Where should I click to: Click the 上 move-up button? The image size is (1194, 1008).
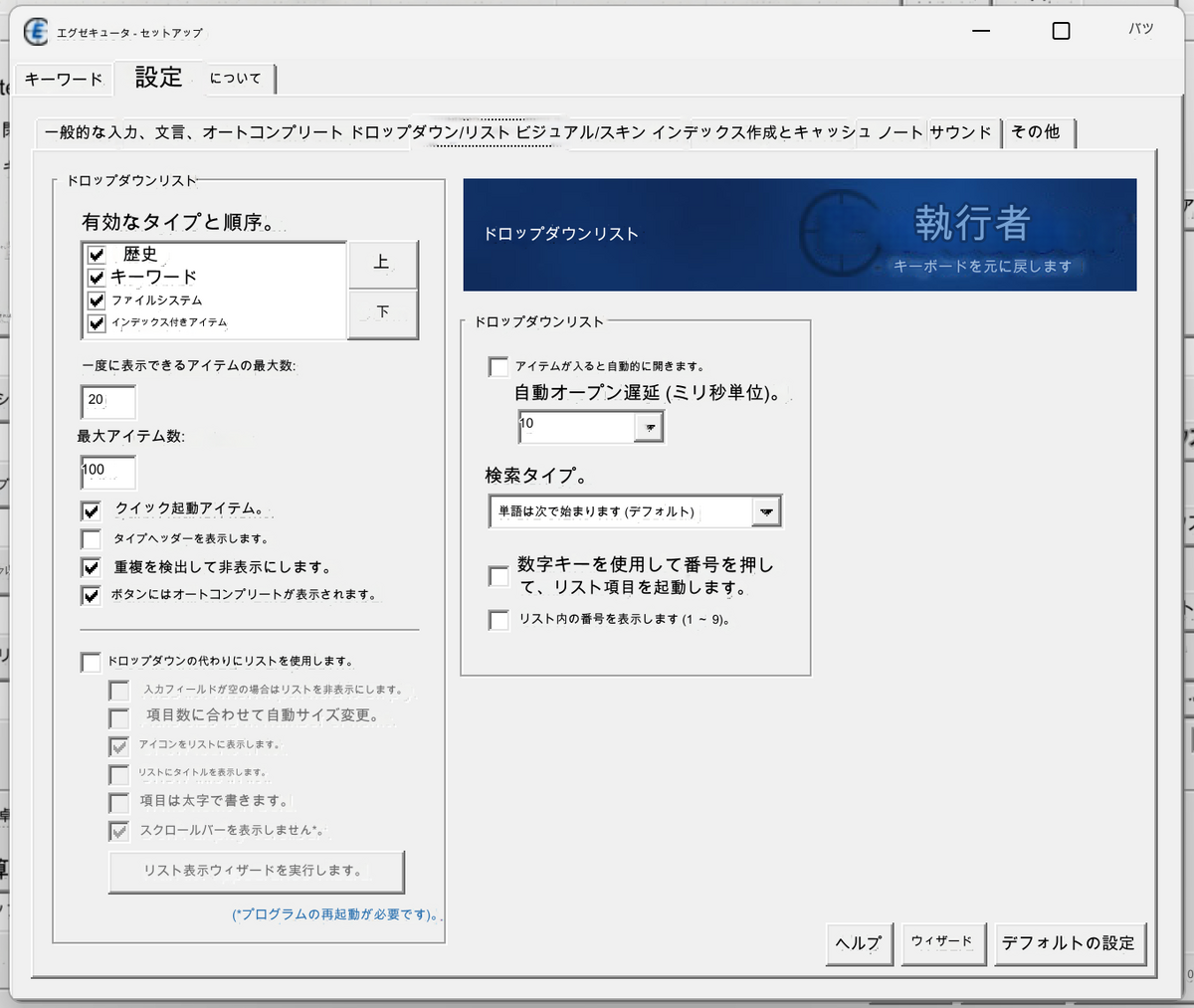[382, 264]
